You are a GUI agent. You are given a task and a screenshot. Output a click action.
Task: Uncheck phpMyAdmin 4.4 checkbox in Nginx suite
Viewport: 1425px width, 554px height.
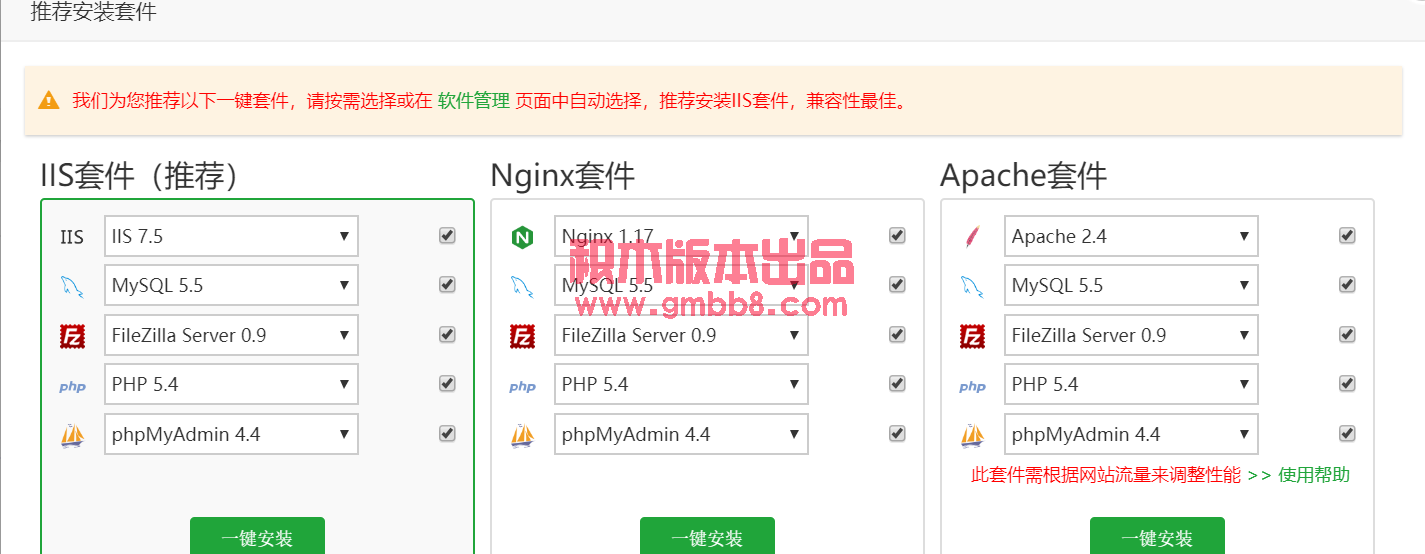tap(897, 433)
